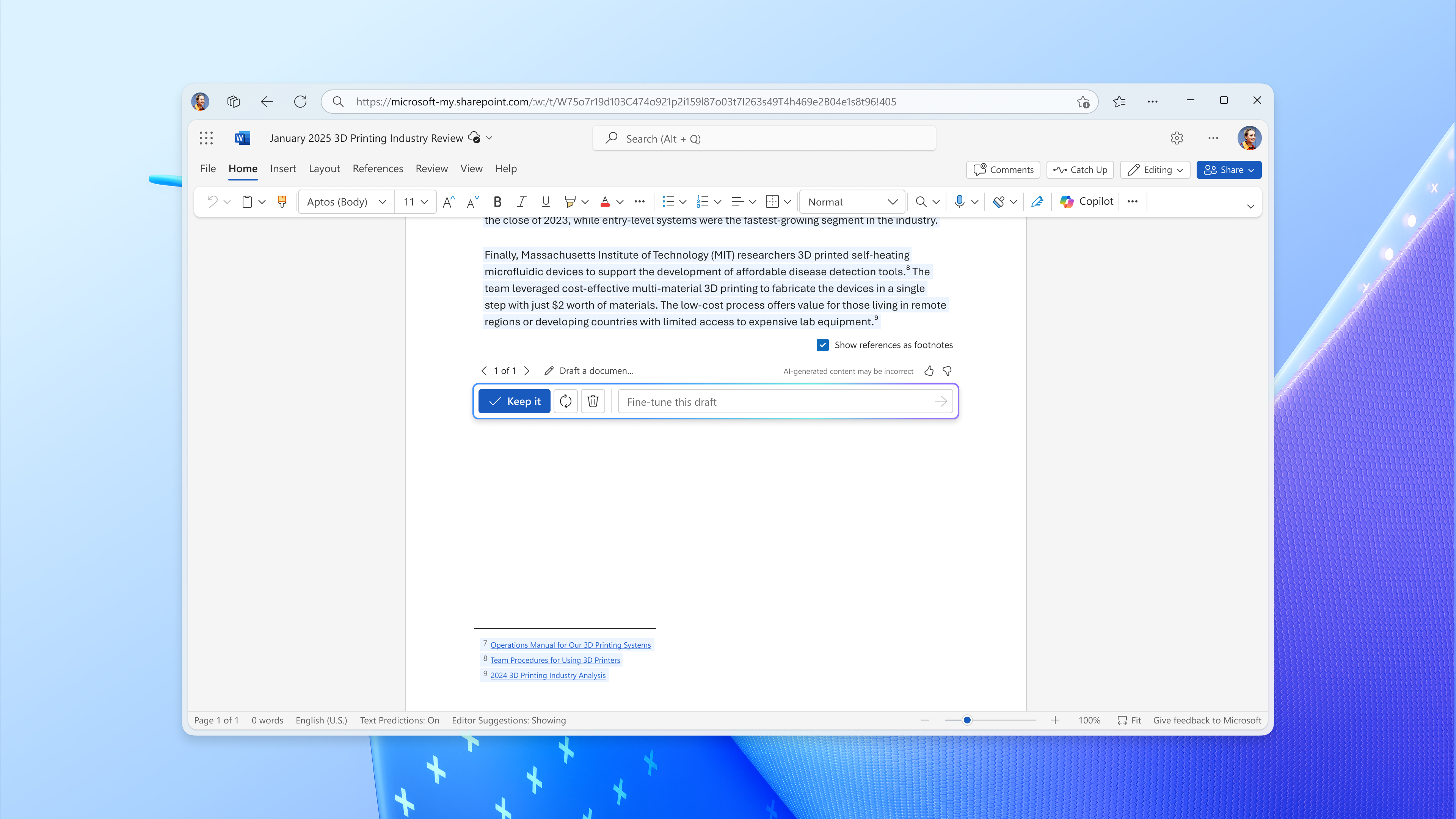Toggle Editor Suggestions in the status bar
1456x819 pixels.
(509, 720)
